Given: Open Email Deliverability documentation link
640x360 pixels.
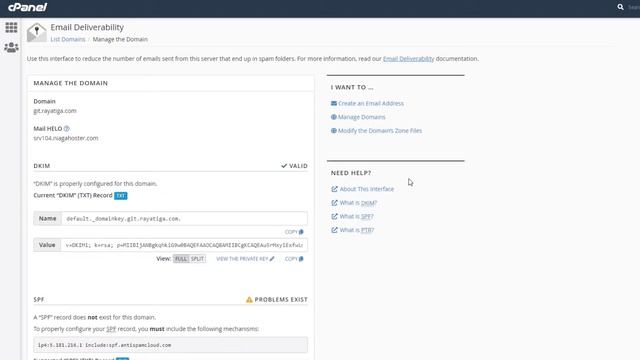Looking at the screenshot, I should pos(409,59).
